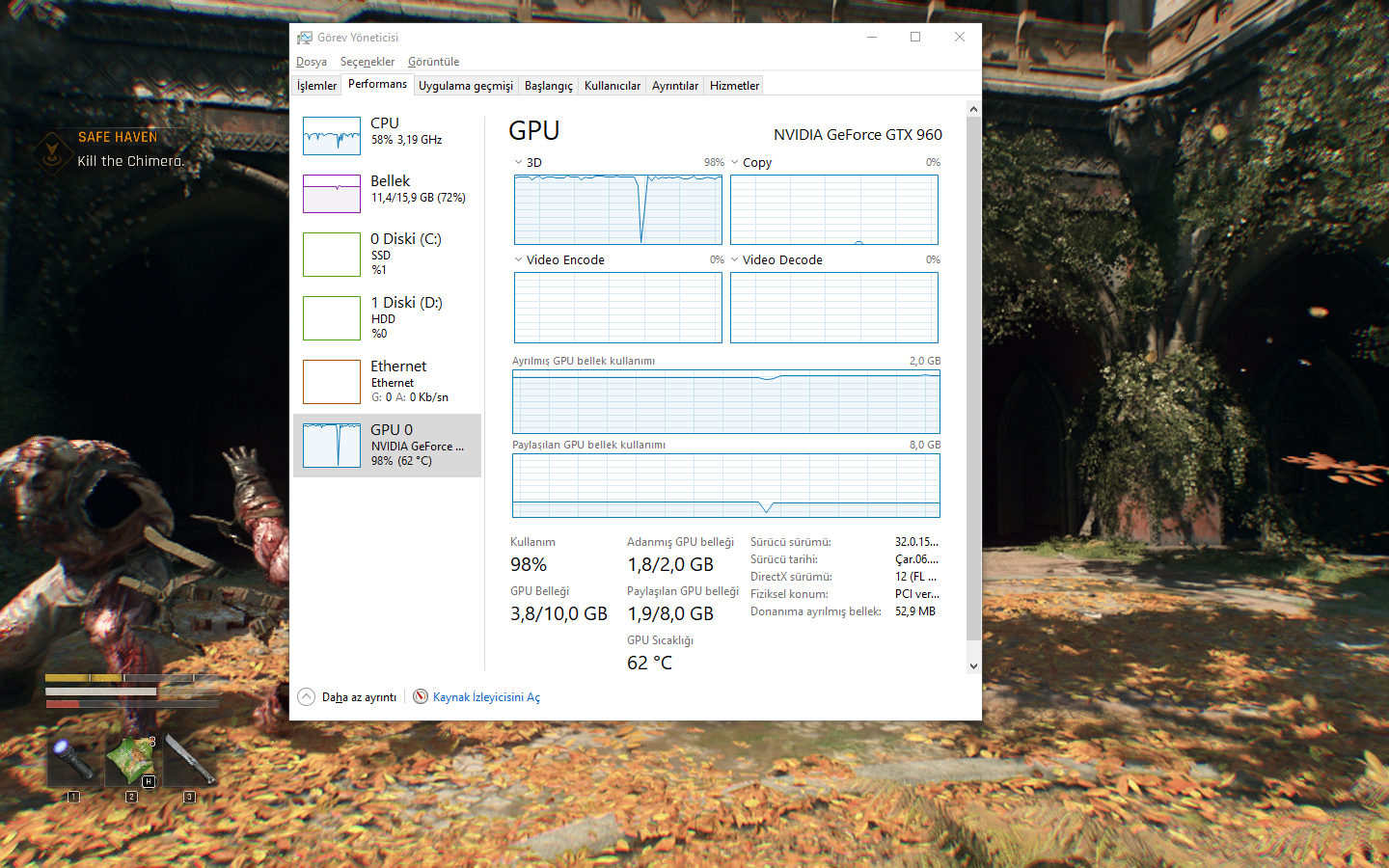Click the Video Encode usage graph

tap(618, 308)
